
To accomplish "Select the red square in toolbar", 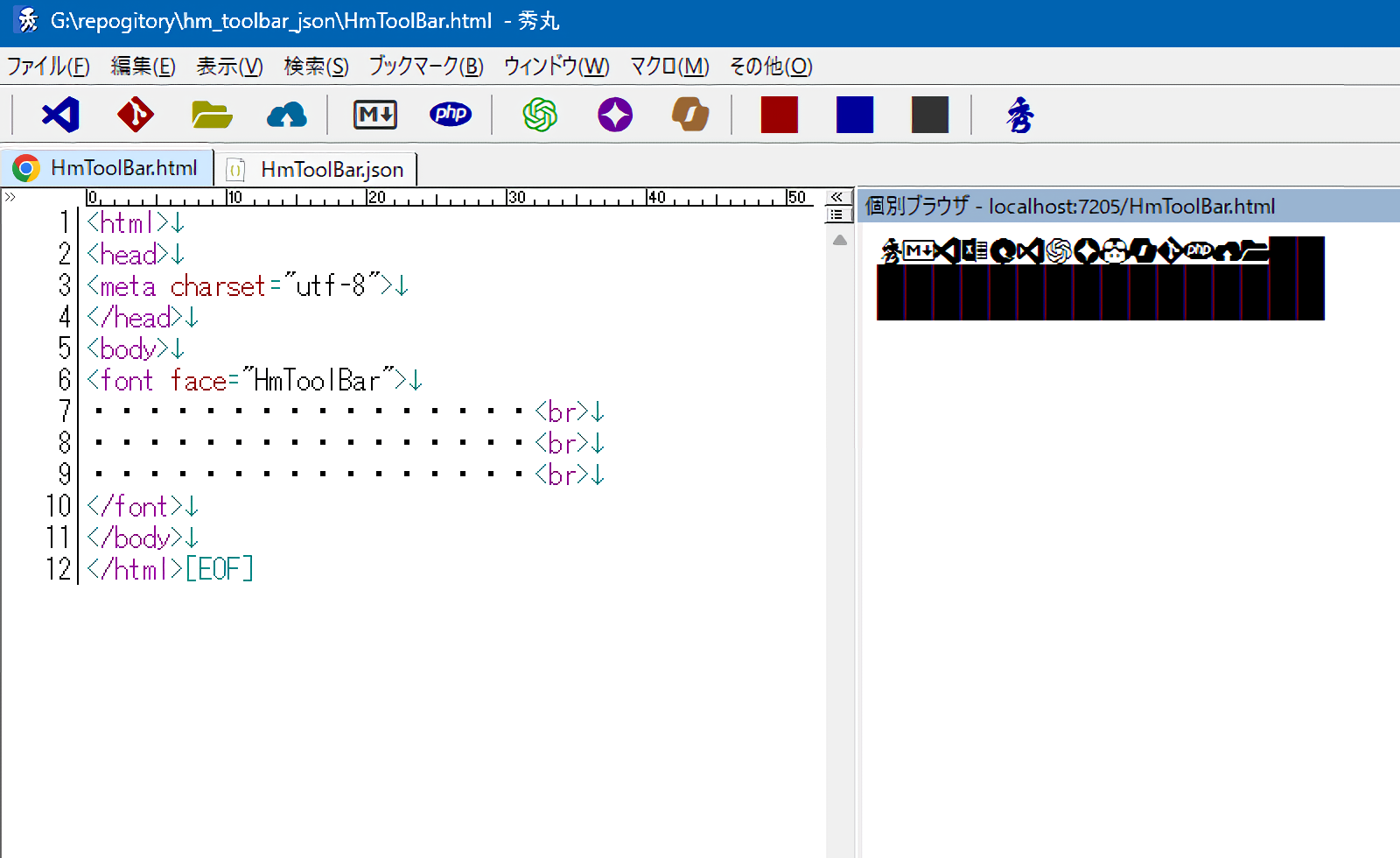I will coord(780,115).
